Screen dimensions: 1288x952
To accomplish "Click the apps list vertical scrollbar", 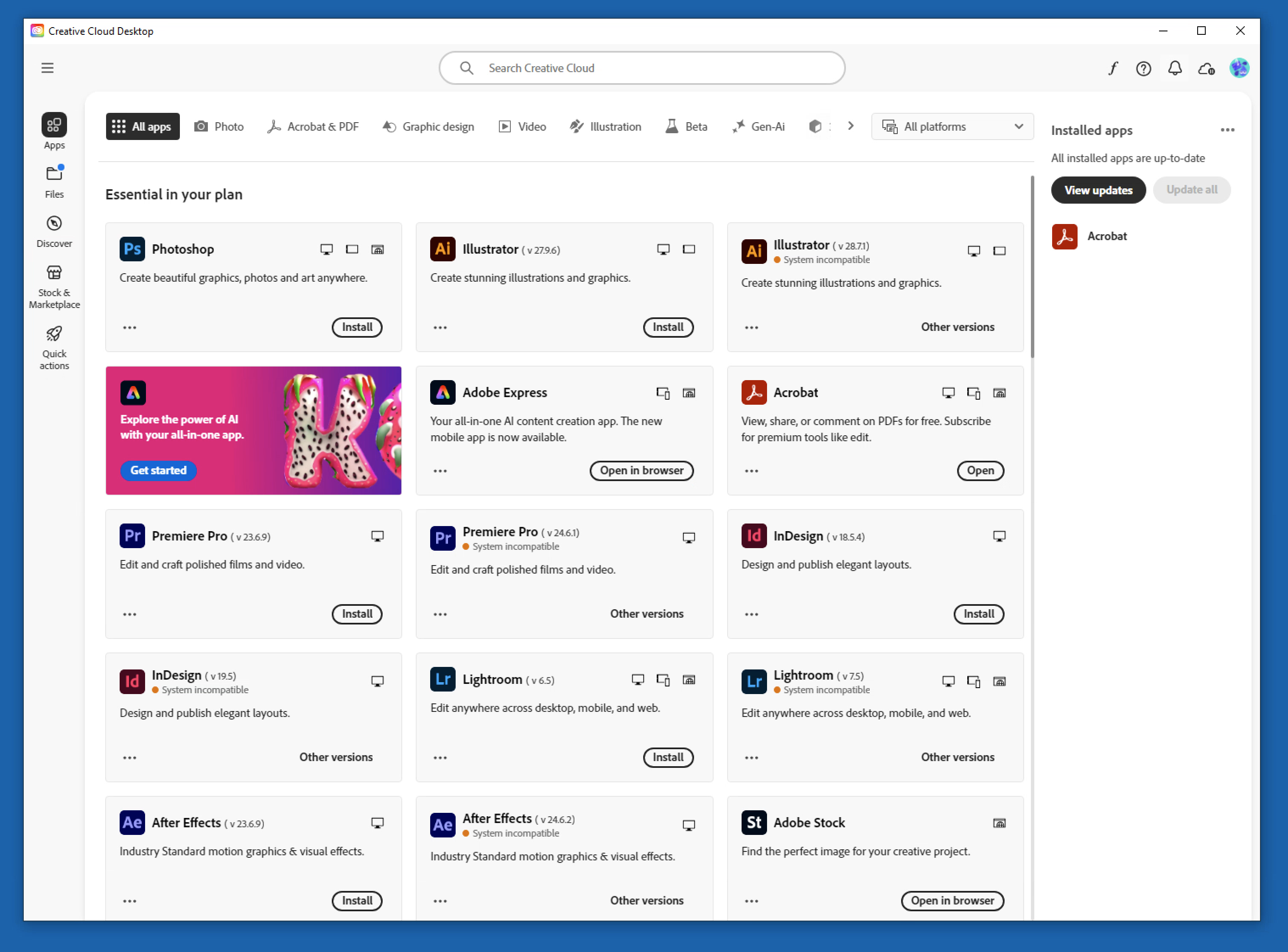I will (x=1032, y=266).
